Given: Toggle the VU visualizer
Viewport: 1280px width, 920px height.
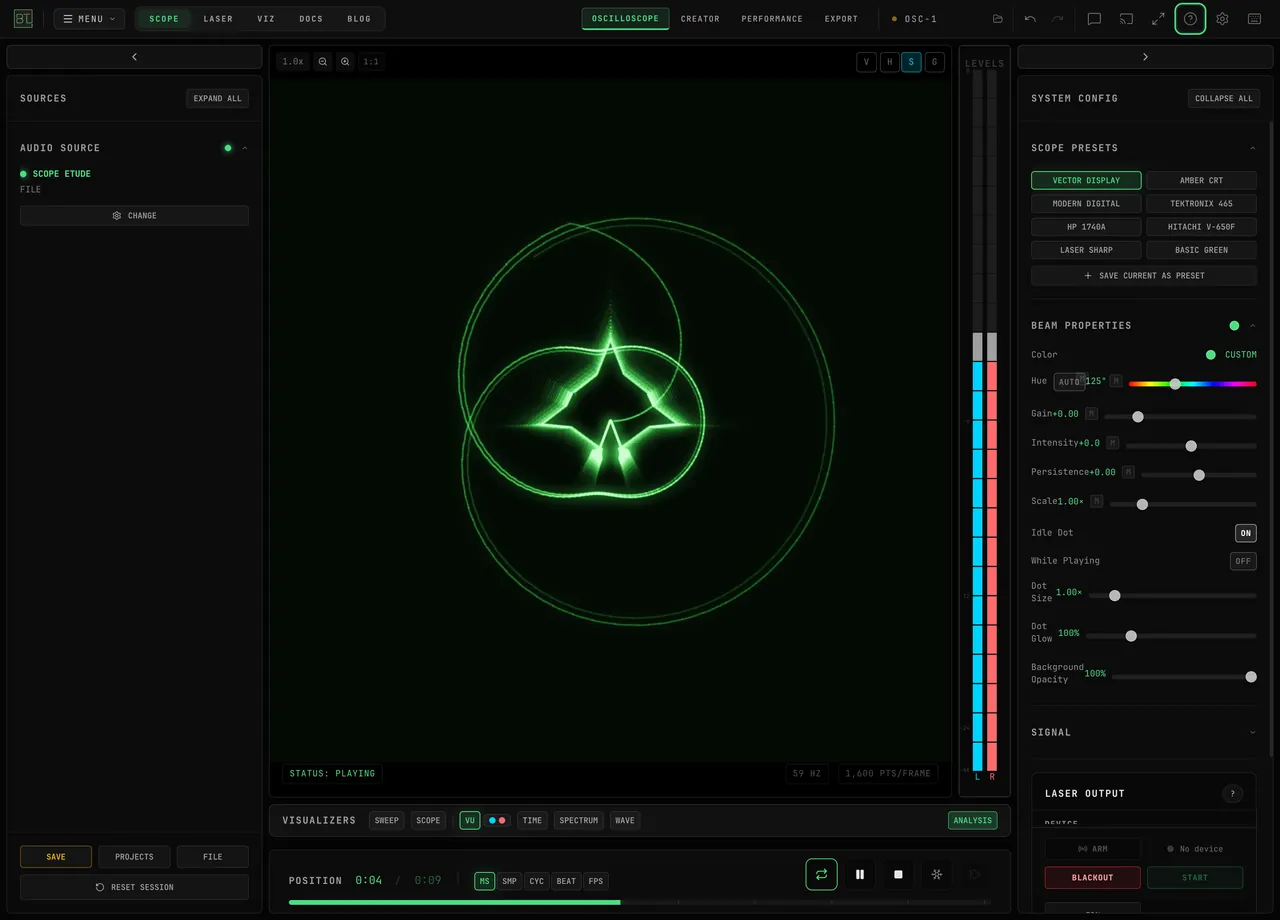Looking at the screenshot, I should click(470, 821).
